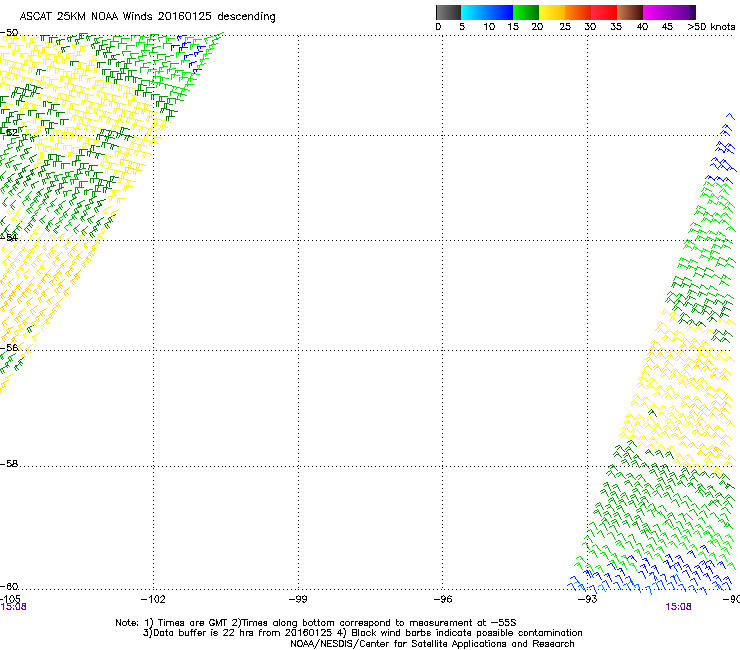The height and width of the screenshot is (650, 740).
Task: Click the 'Data buffer is 22 hrs' note
Action: [x=237, y=633]
